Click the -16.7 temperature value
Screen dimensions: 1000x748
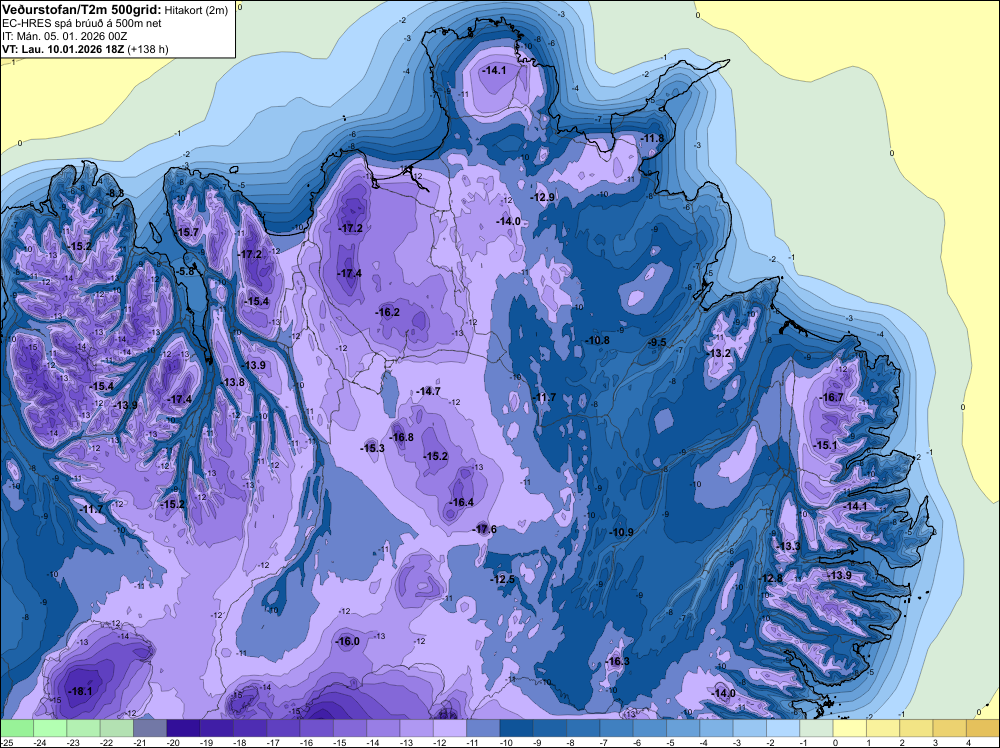tap(832, 397)
